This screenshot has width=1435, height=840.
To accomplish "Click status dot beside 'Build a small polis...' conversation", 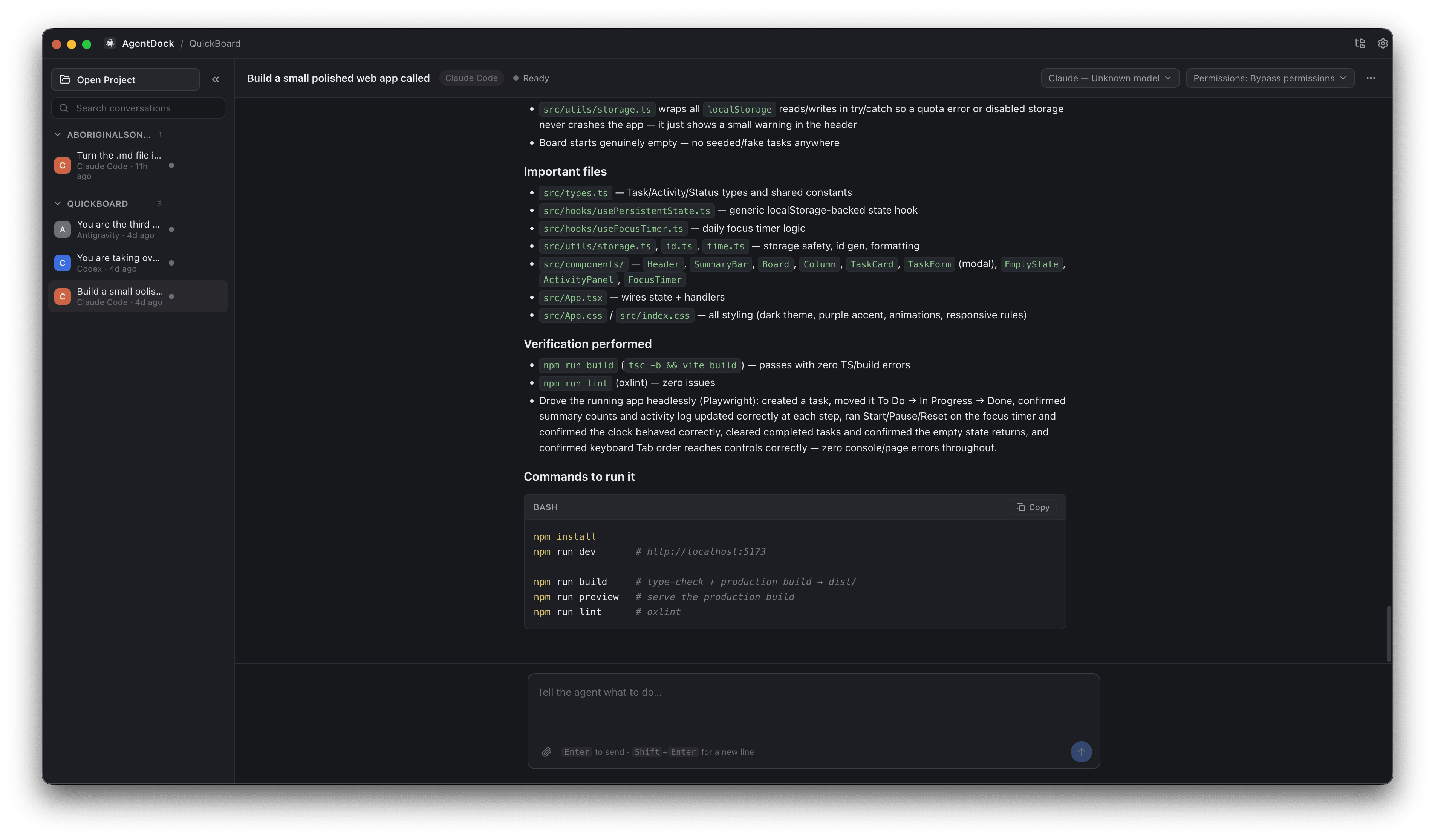I will (x=171, y=296).
